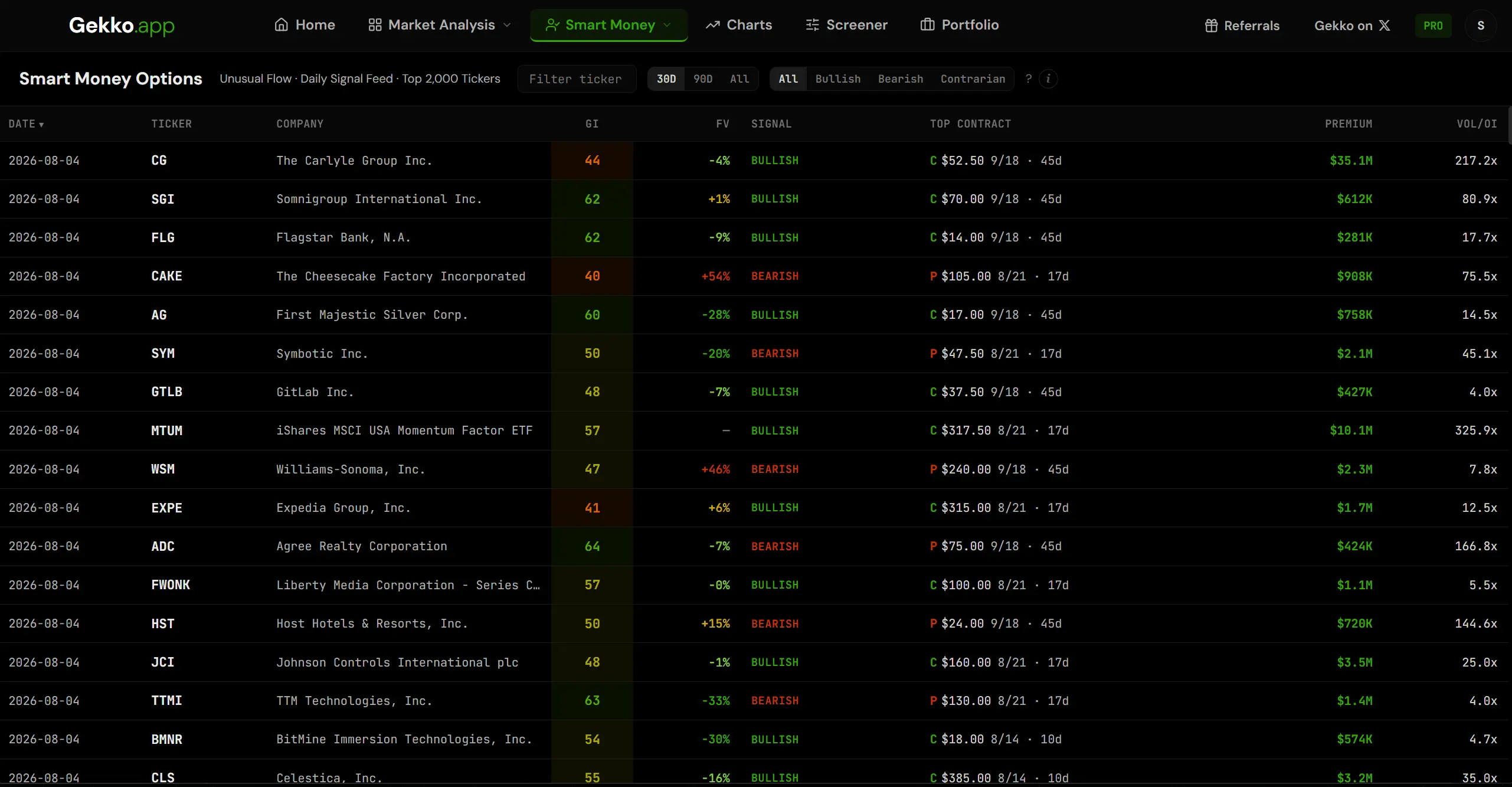
Task: Click the vertical scrollbar on the right
Action: [x=1509, y=125]
